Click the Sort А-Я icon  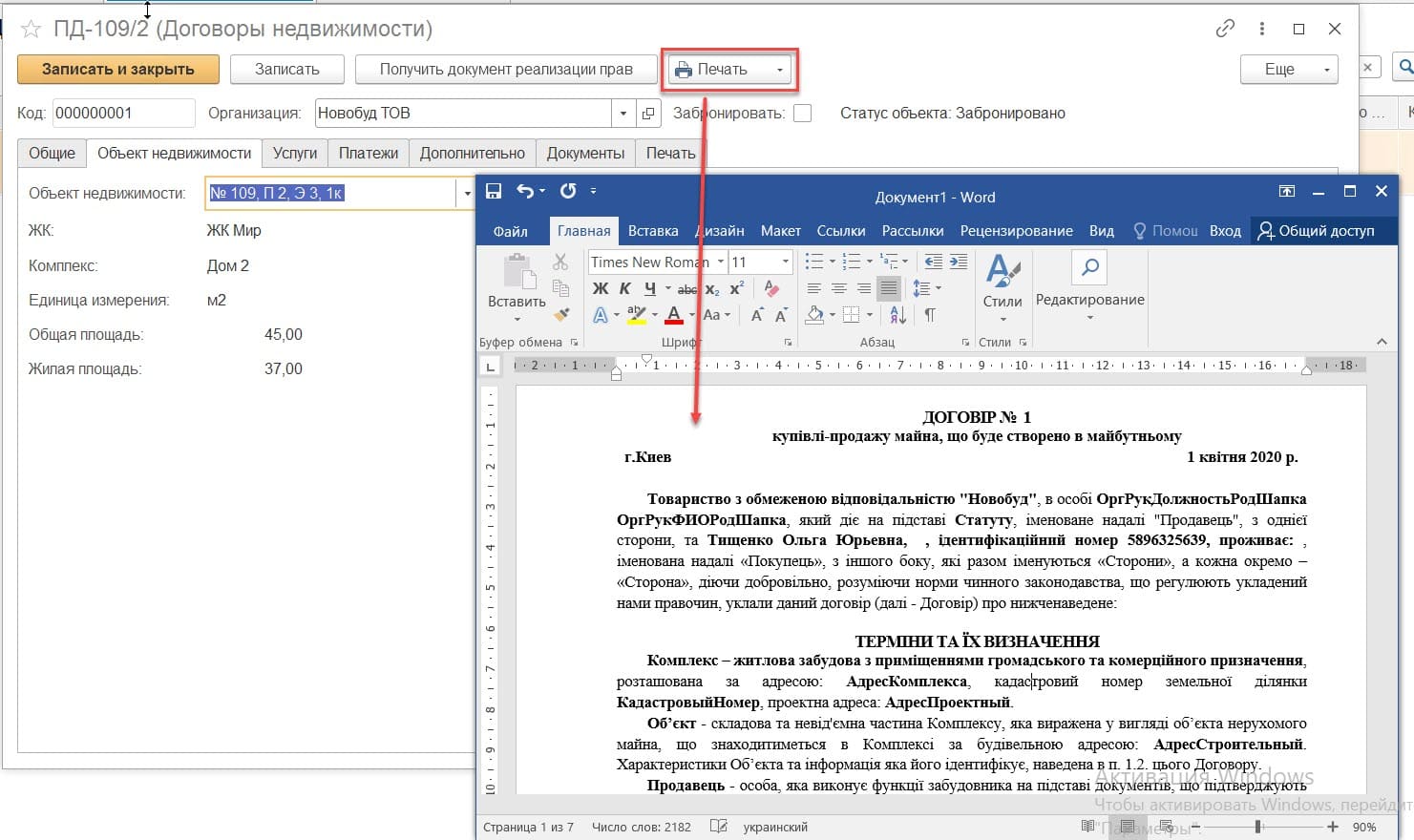pos(897,314)
